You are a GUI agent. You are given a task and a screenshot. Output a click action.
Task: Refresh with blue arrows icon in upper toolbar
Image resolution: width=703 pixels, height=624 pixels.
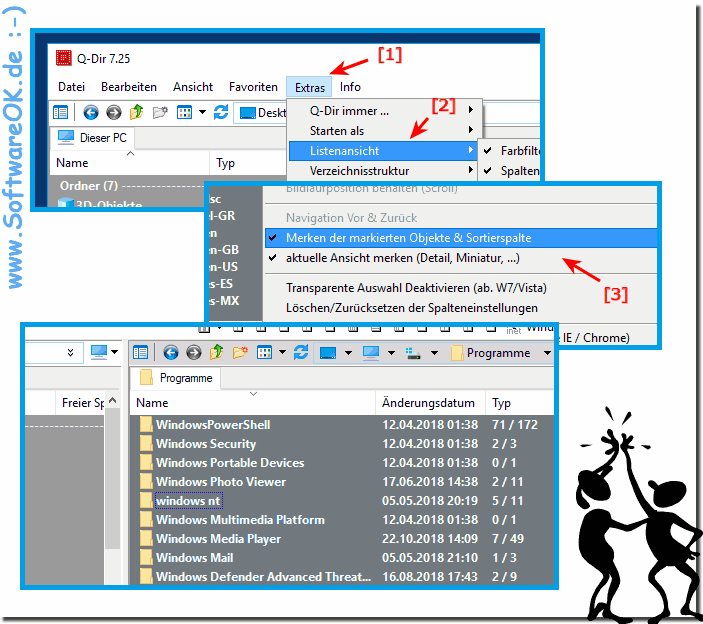[221, 112]
